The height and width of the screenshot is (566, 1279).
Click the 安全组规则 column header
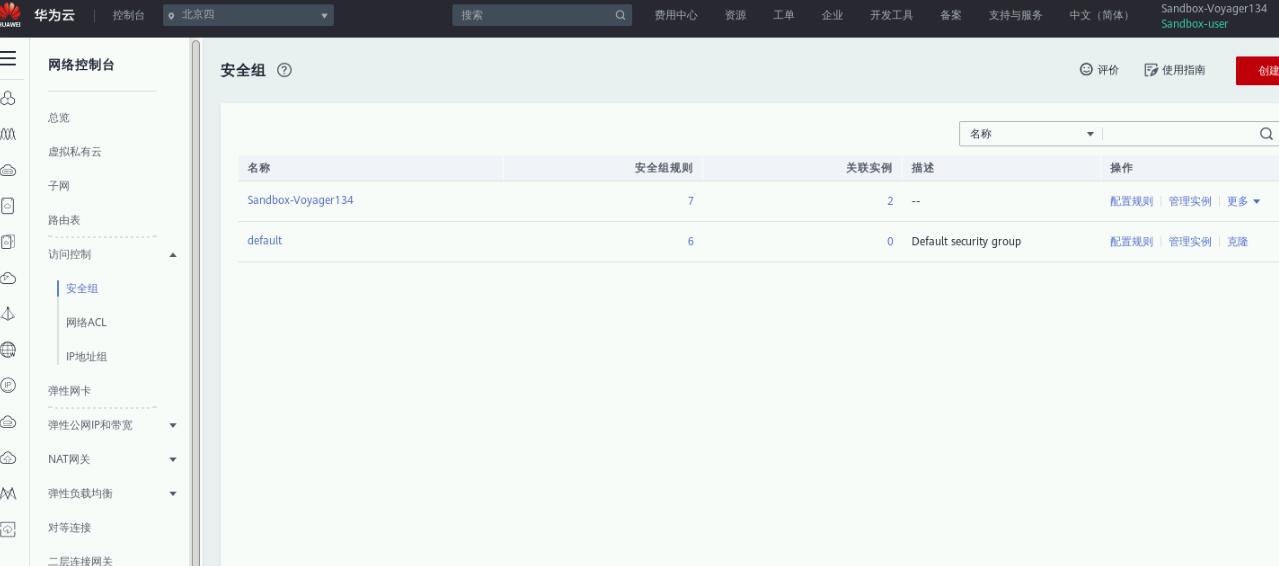pos(664,168)
